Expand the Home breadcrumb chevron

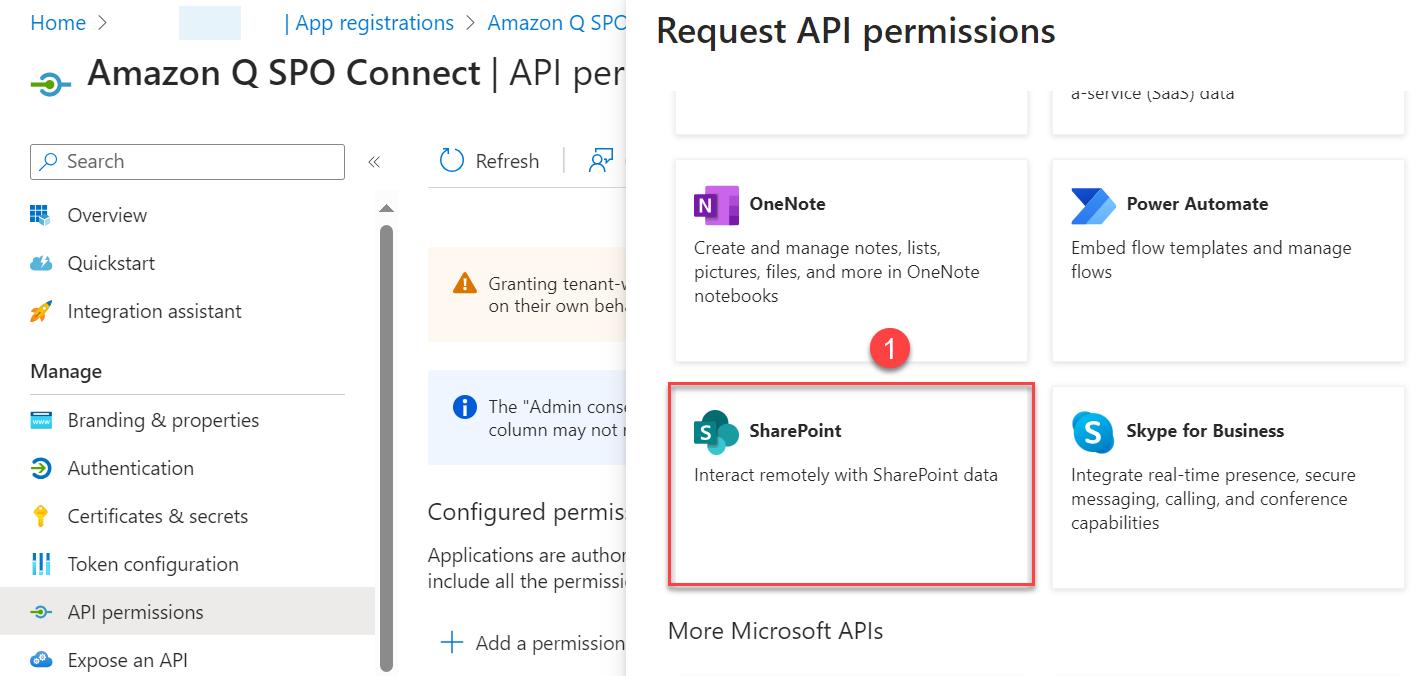tap(101, 22)
